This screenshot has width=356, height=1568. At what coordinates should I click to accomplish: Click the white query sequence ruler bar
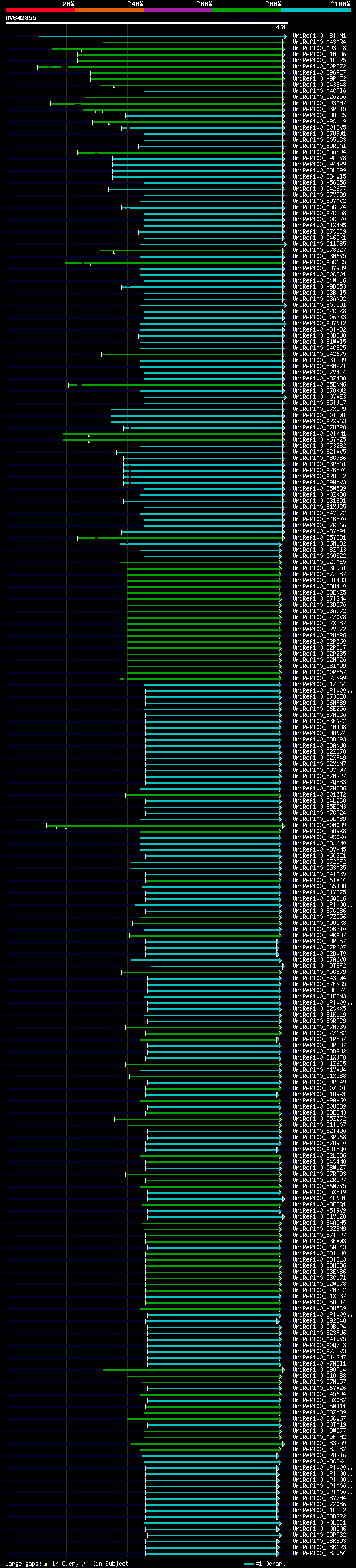click(x=146, y=22)
